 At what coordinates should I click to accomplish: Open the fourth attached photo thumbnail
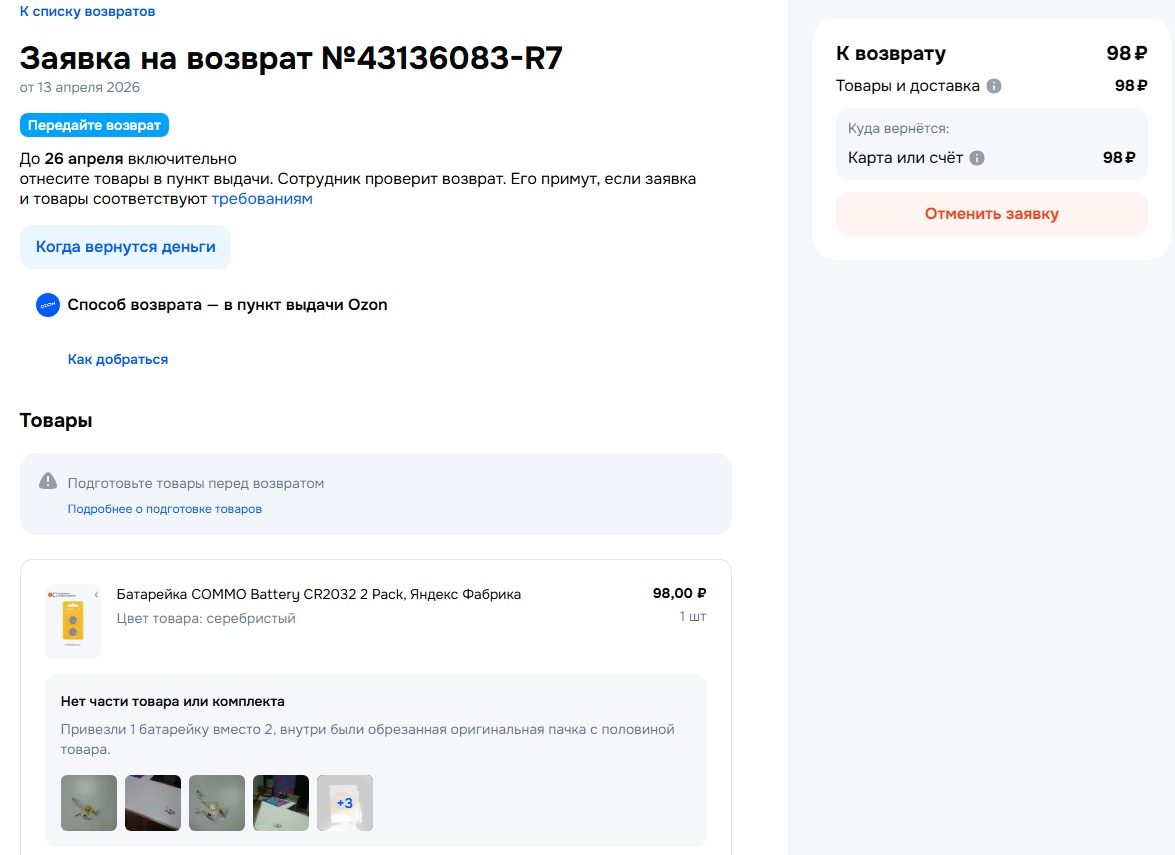coord(281,803)
